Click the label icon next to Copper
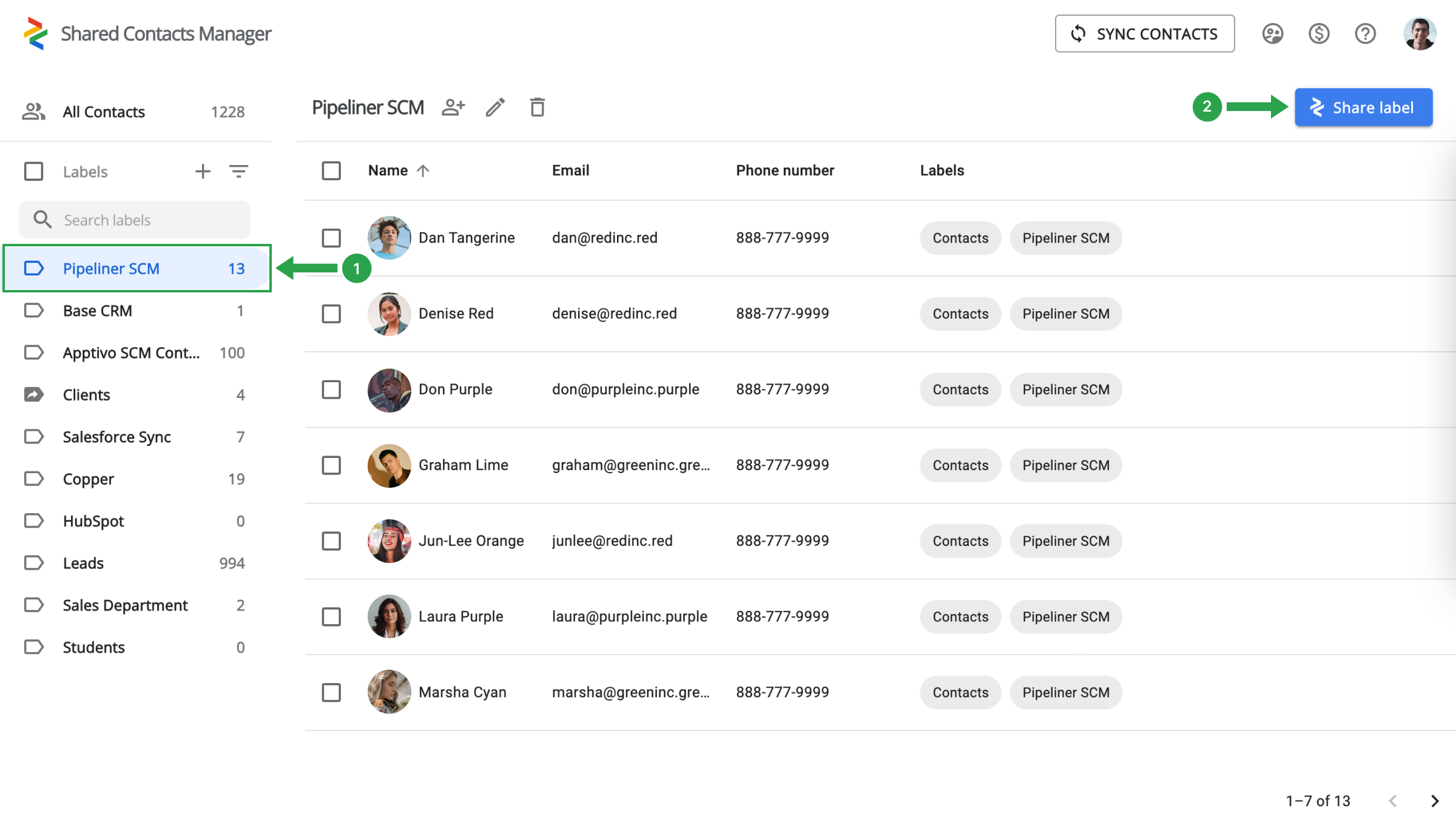Viewport: 1456px width, 819px height. 33,479
